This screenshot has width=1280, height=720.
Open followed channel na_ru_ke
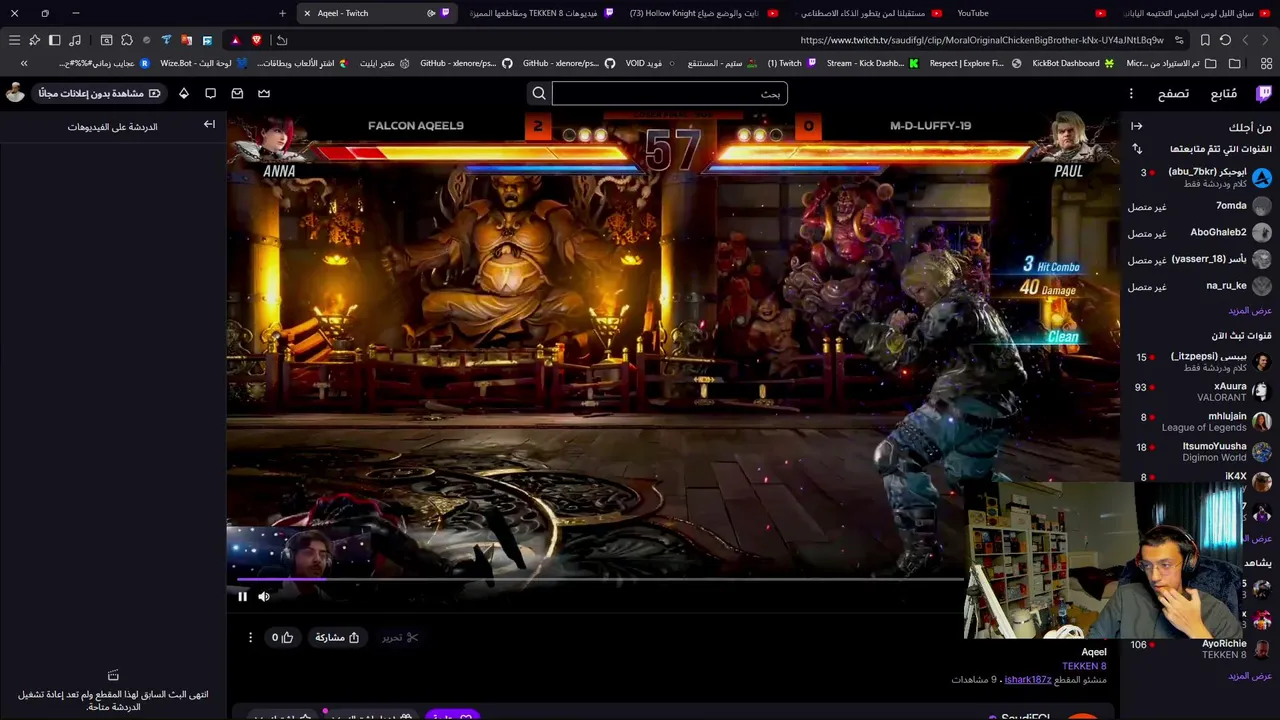click(x=1200, y=286)
